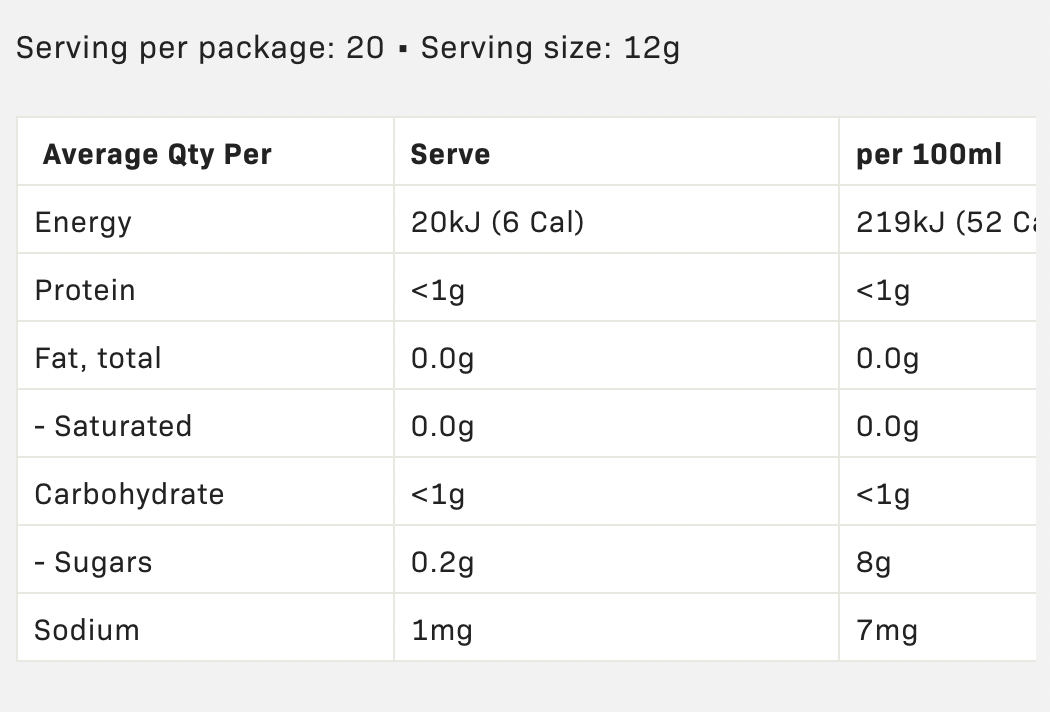Select the "Serve" column header
This screenshot has width=1050, height=712.
click(450, 155)
